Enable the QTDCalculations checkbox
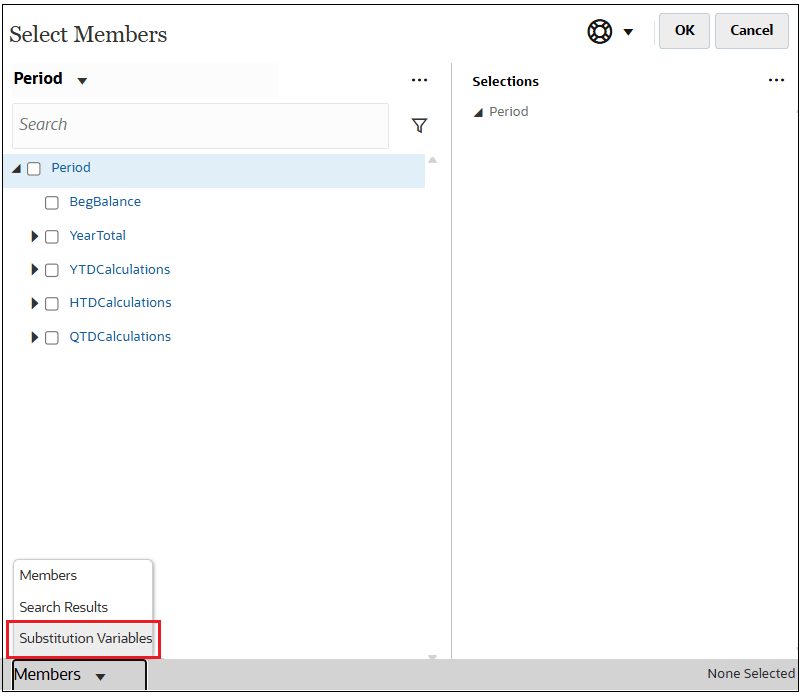The width and height of the screenshot is (804, 699). [51, 337]
